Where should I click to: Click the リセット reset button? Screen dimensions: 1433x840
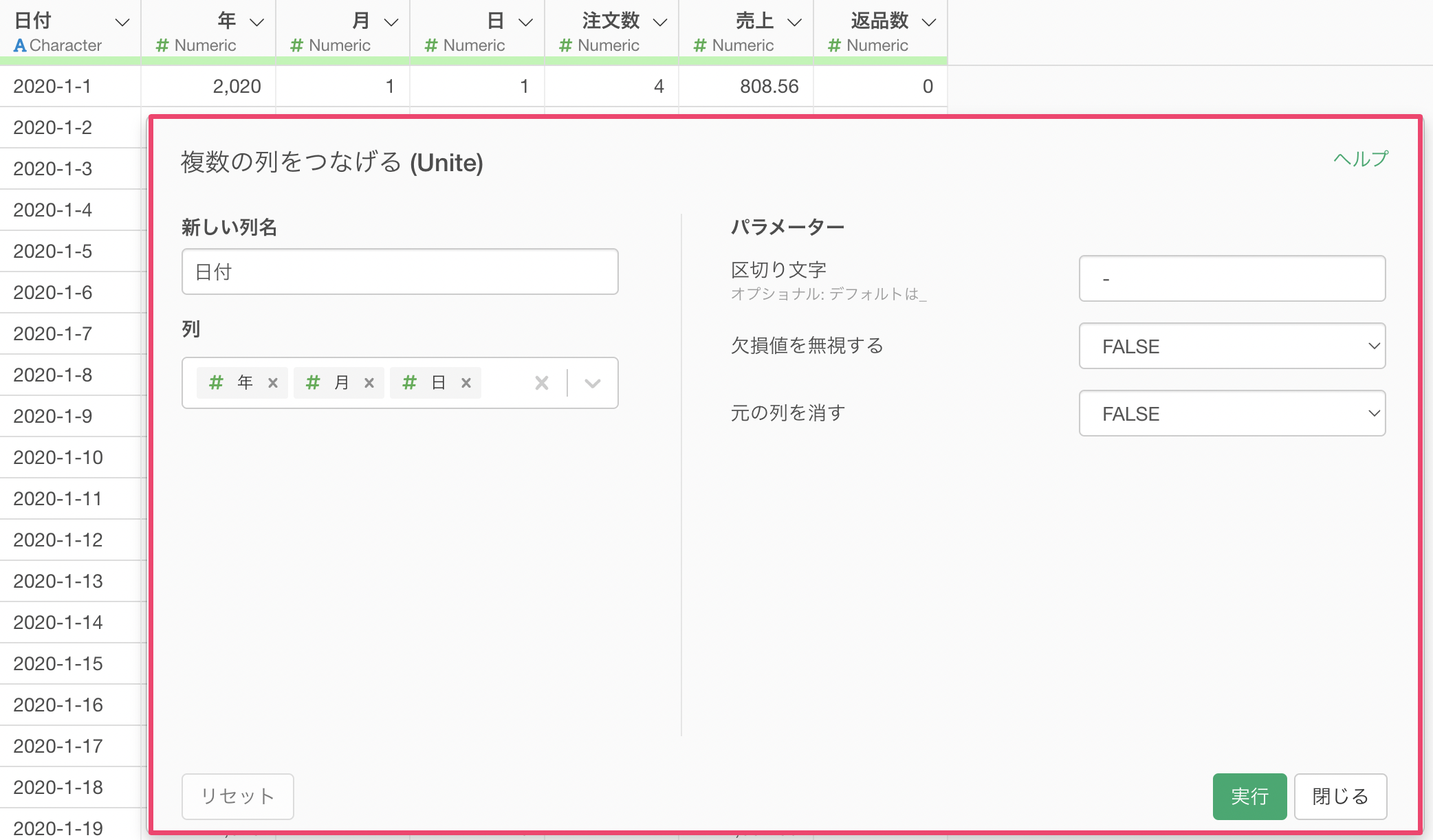pos(237,796)
